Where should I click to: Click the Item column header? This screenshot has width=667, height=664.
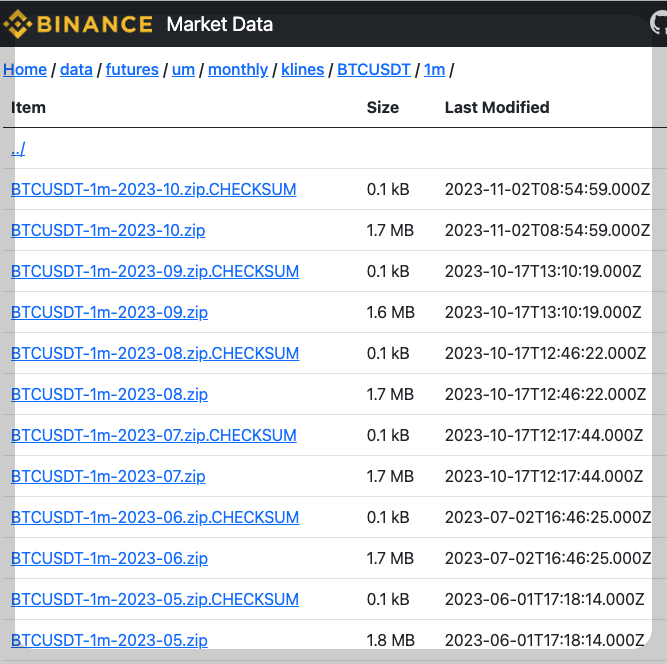(28, 108)
